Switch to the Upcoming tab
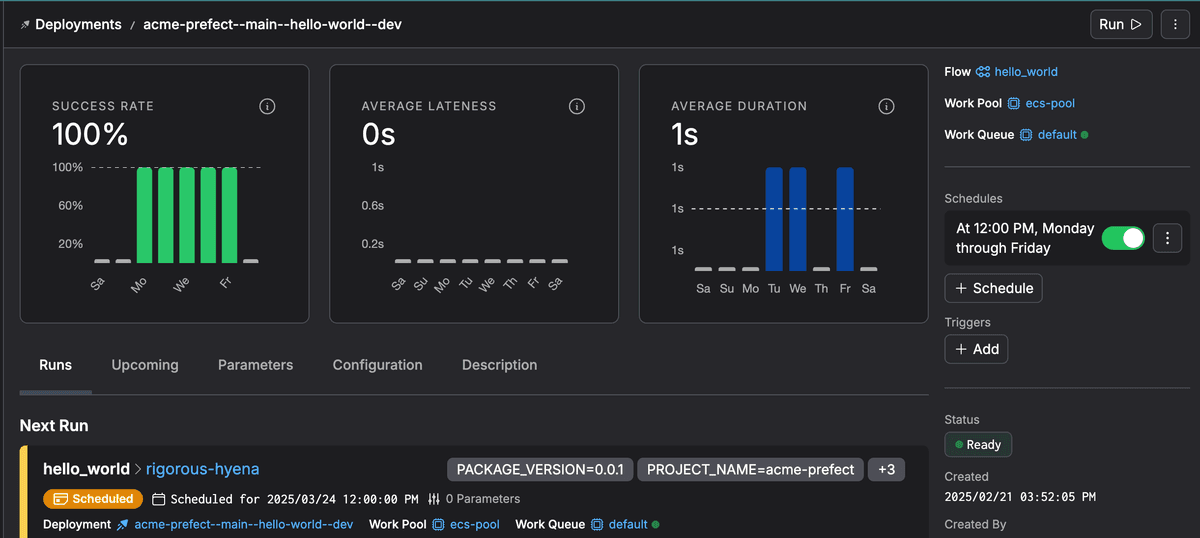1200x538 pixels. pos(145,365)
